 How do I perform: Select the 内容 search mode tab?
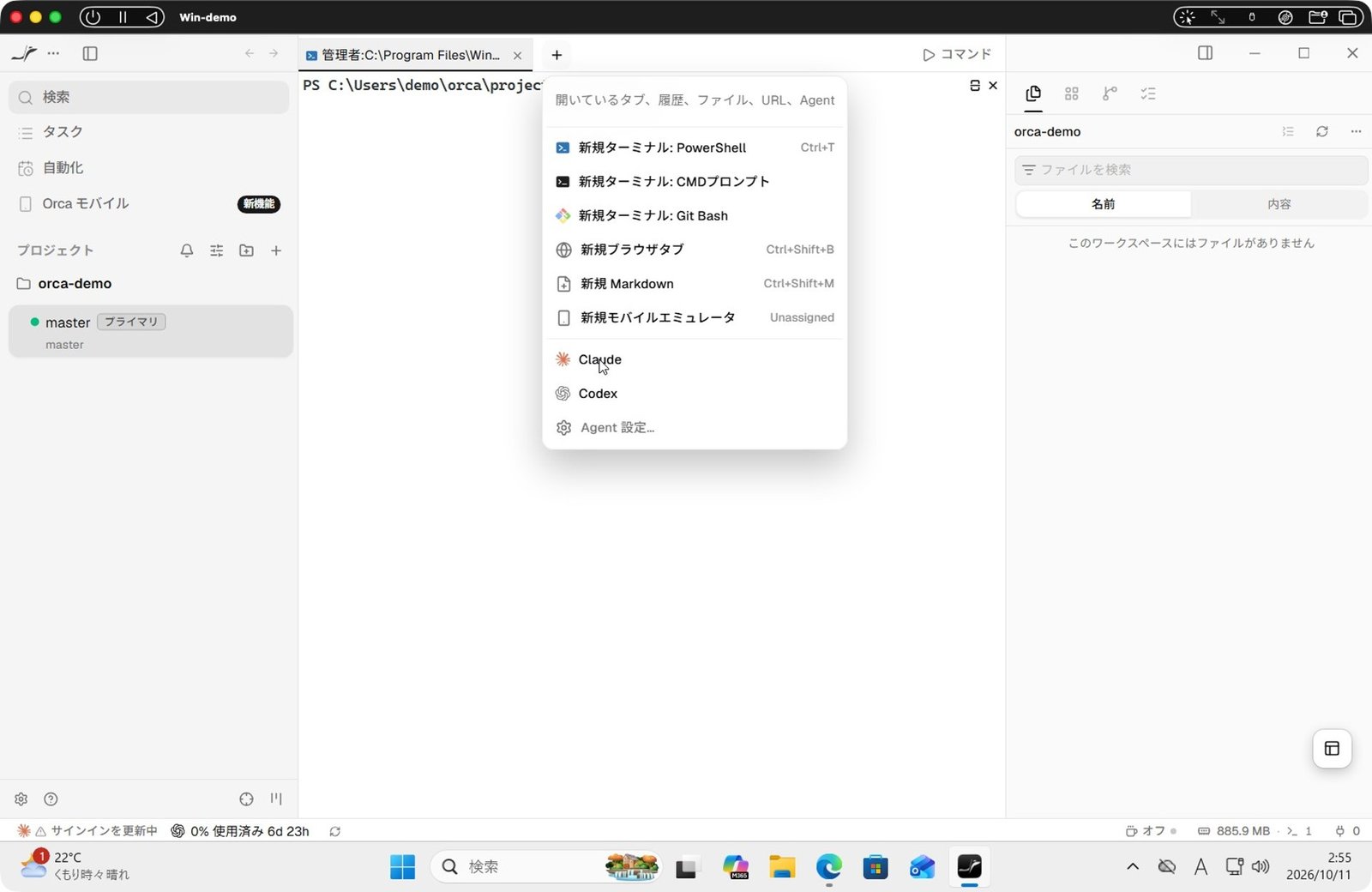click(x=1279, y=204)
